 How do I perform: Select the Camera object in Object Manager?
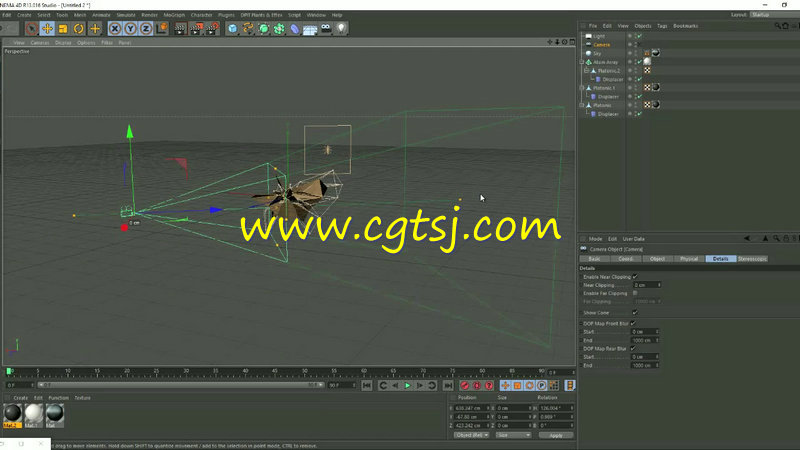pyautogui.click(x=602, y=45)
